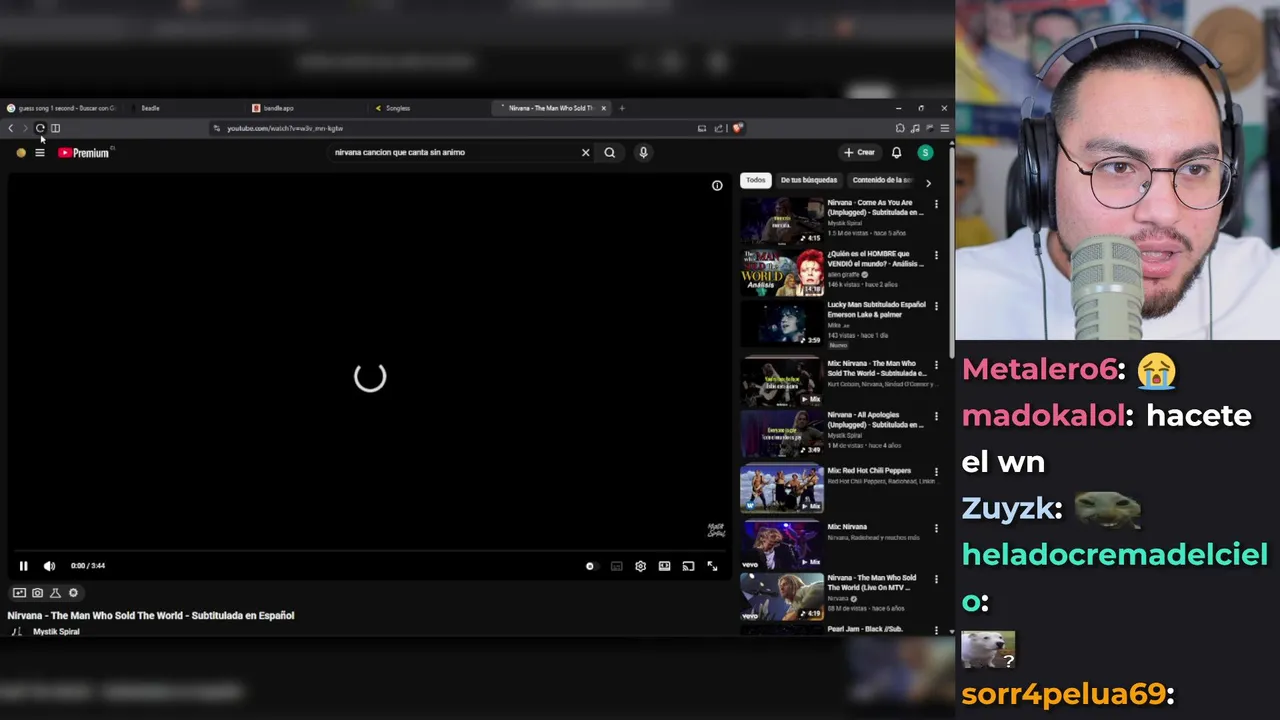This screenshot has height=720, width=1280.
Task: Open options menu for Come As You Are video
Action: [x=936, y=204]
